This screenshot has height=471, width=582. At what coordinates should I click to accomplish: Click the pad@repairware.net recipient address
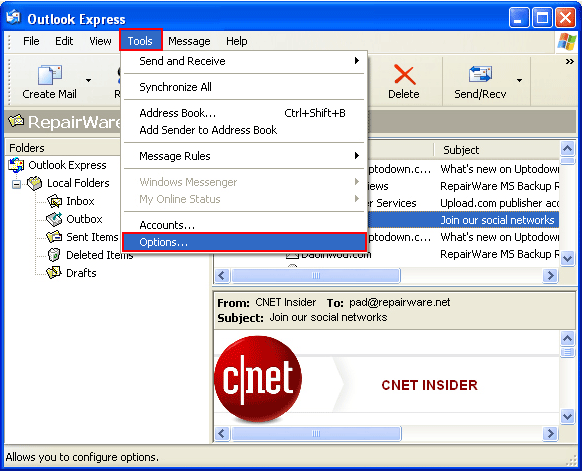[x=400, y=302]
